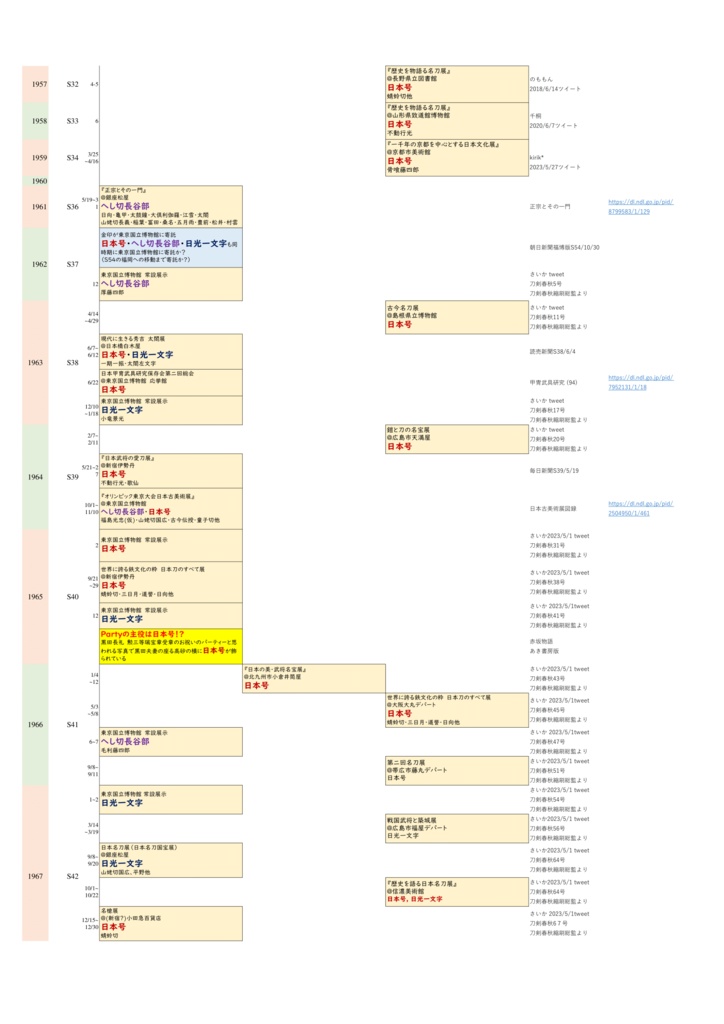Click the 鎧と刀の名宝展 広島市天満屋 box
724x1024 pixels.
[457, 439]
